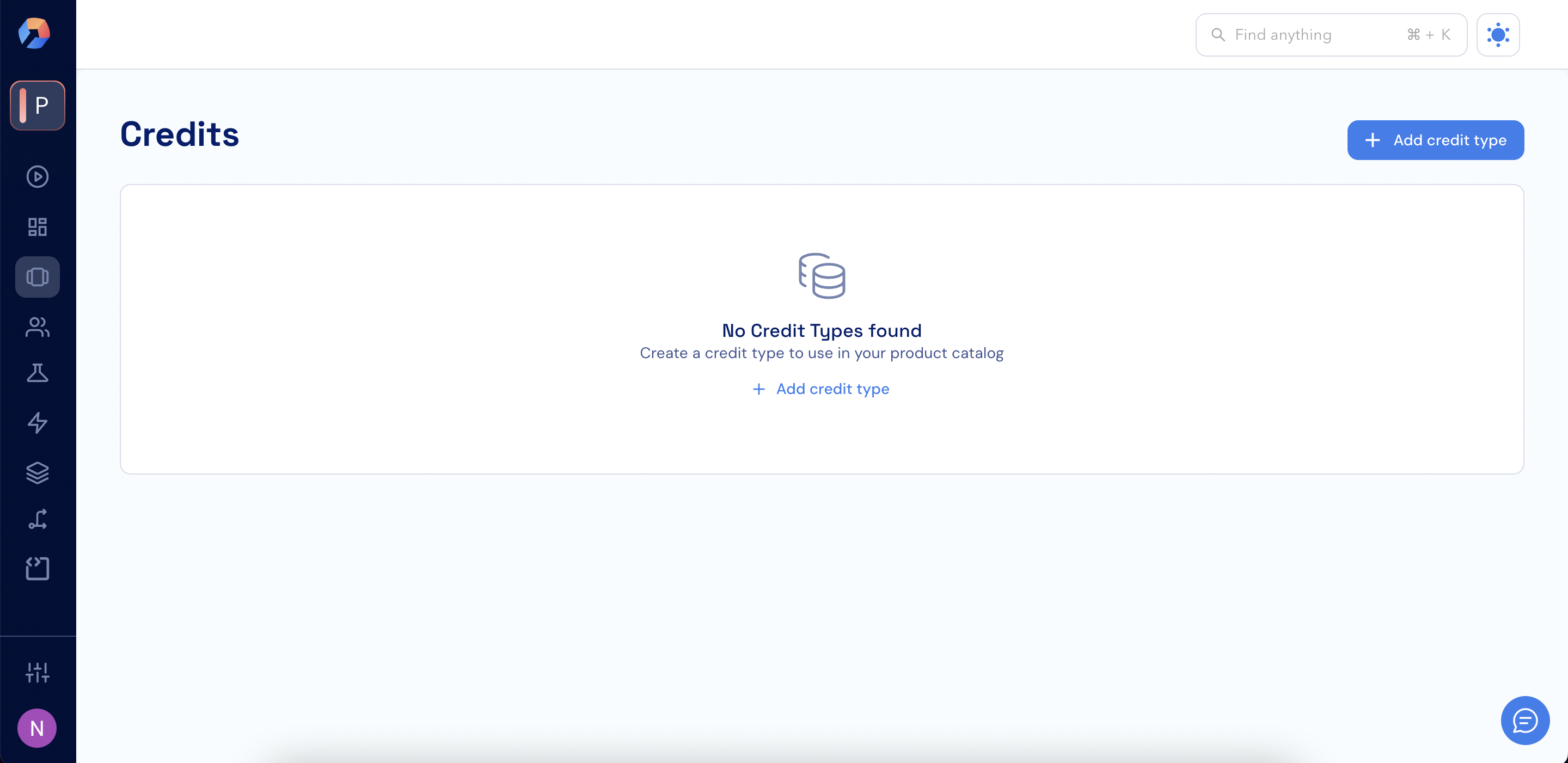
Task: Open the customers people icon
Action: tap(38, 327)
